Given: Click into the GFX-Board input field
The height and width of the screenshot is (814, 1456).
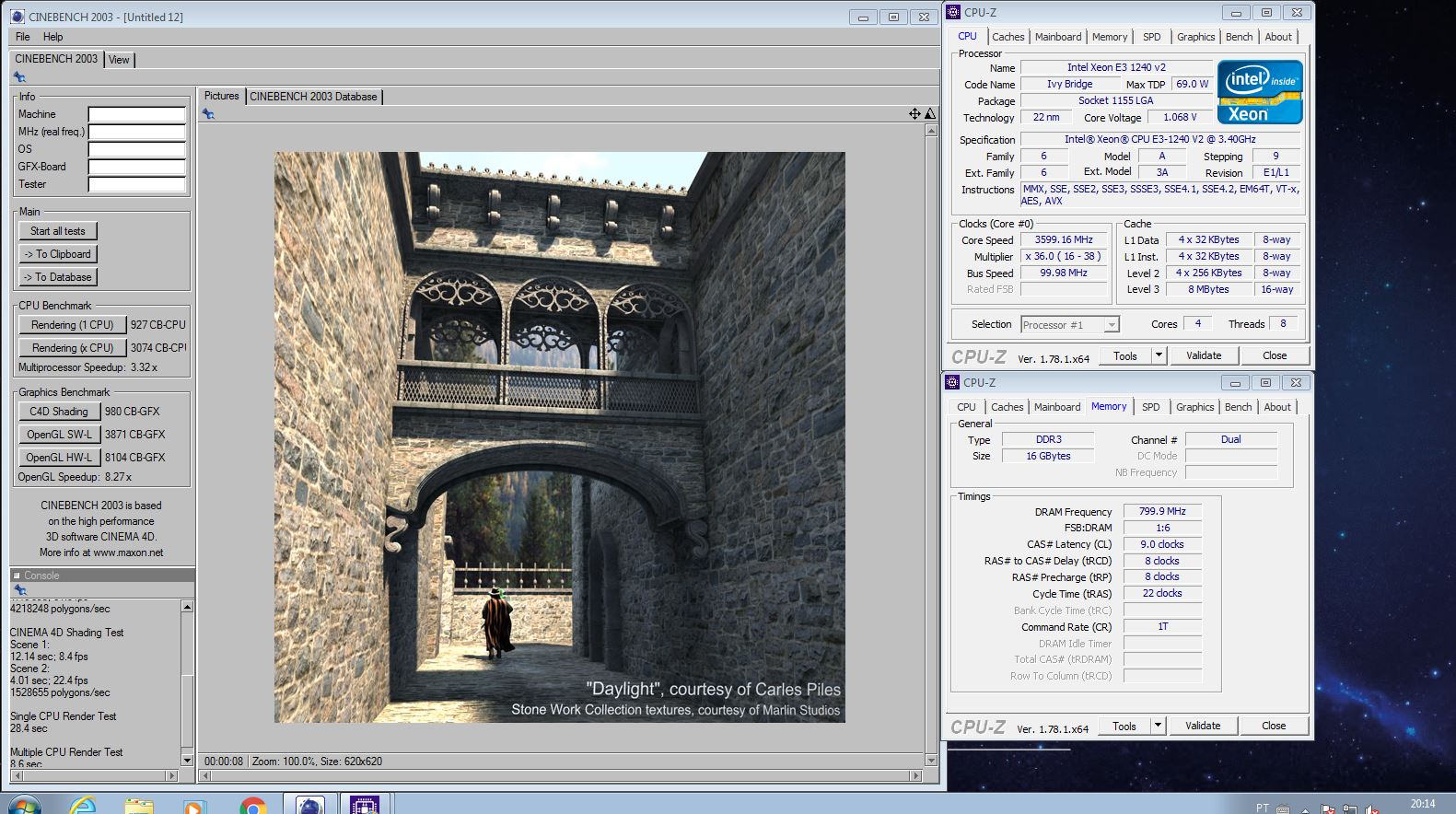Looking at the screenshot, I should point(136,167).
